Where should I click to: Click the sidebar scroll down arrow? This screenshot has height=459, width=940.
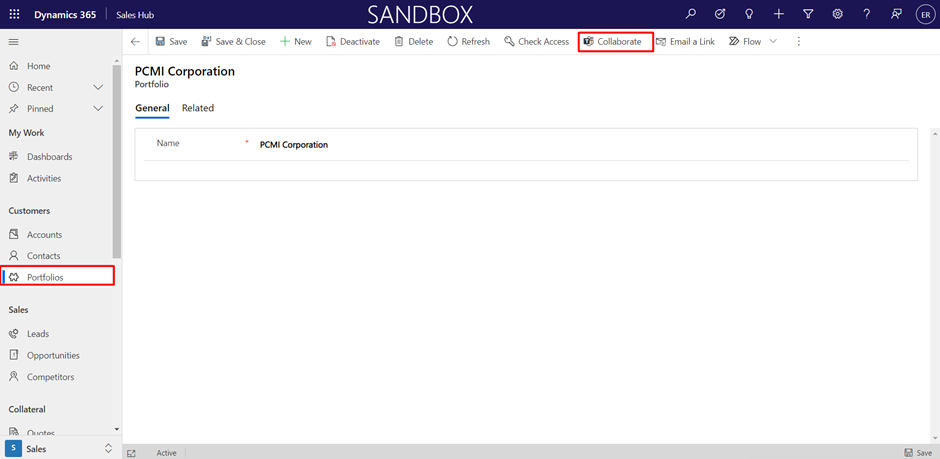[117, 430]
